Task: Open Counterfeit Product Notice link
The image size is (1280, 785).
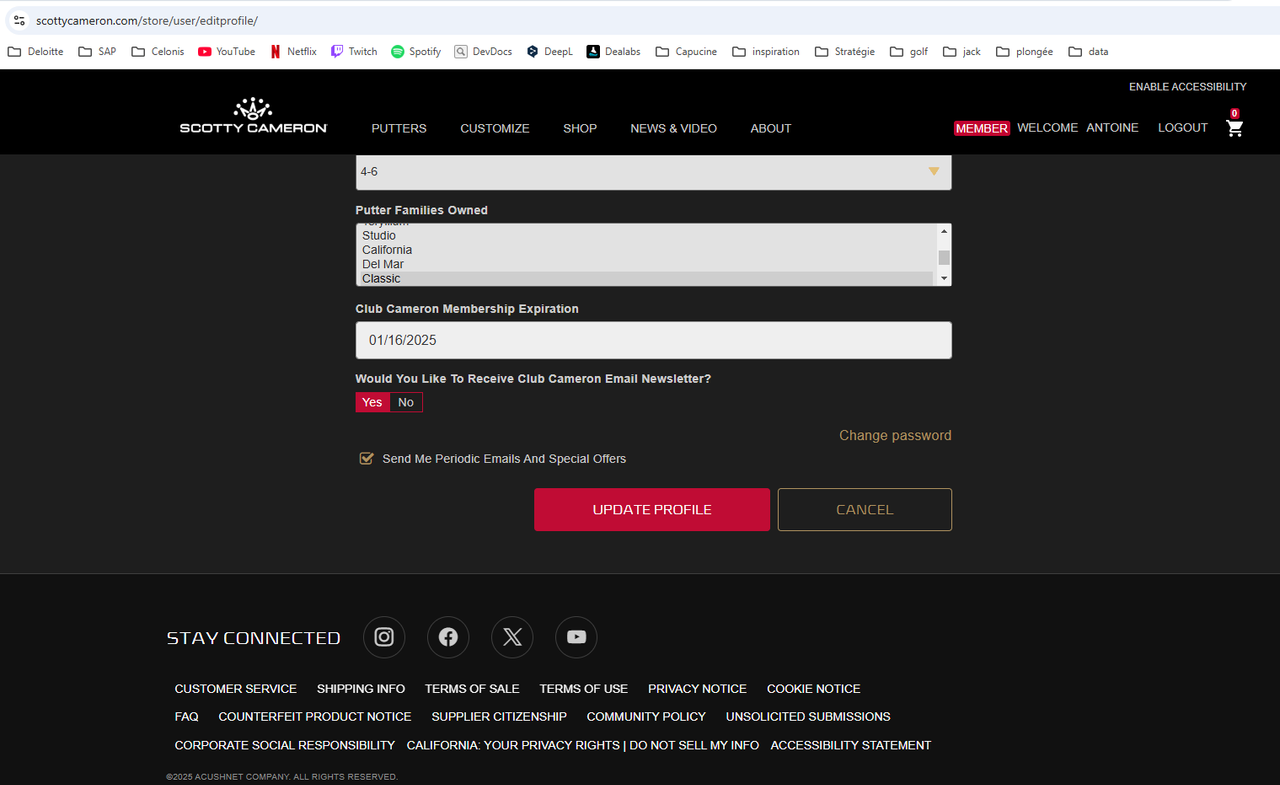Action: (315, 717)
